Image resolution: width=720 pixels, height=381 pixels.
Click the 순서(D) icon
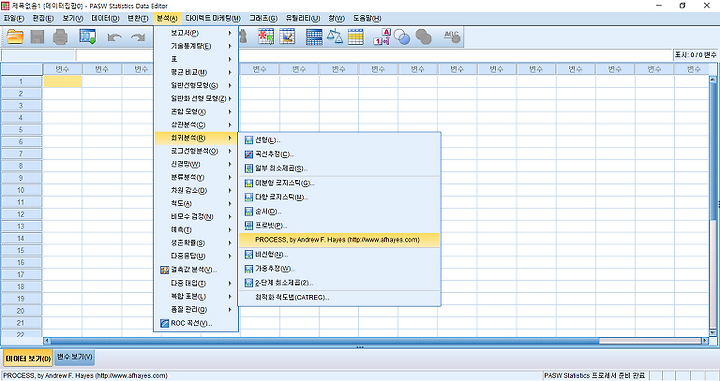tap(249, 212)
